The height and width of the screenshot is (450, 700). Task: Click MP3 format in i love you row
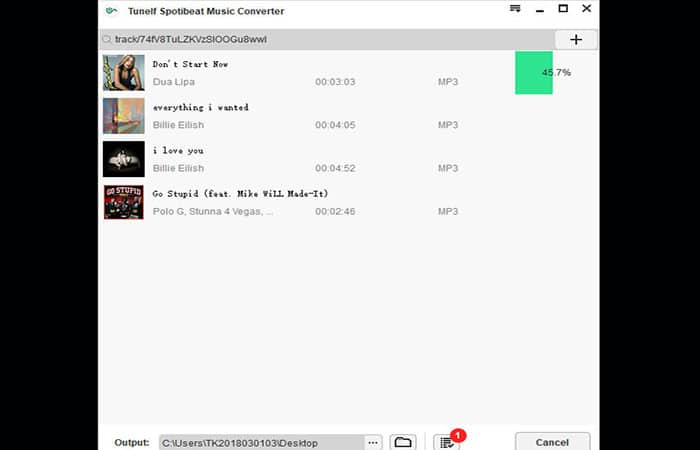point(448,168)
